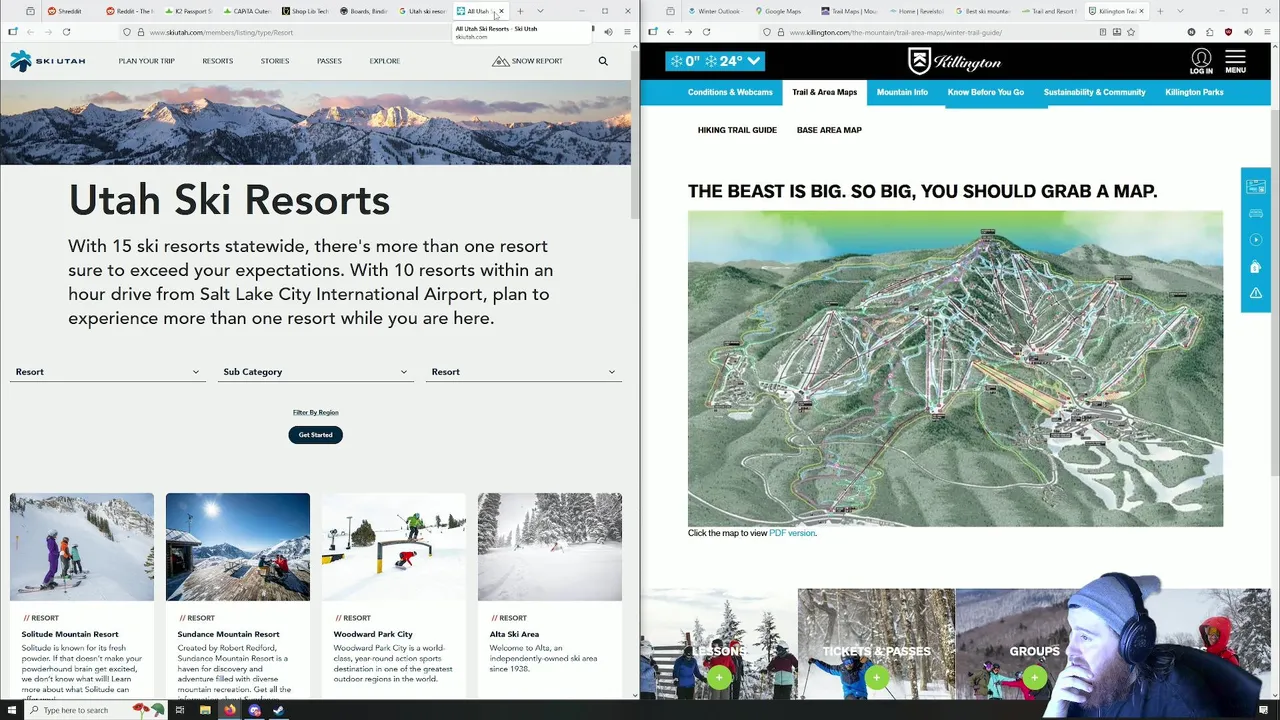Open the Plan Your Trip menu
1280x720 pixels.
coord(146,61)
